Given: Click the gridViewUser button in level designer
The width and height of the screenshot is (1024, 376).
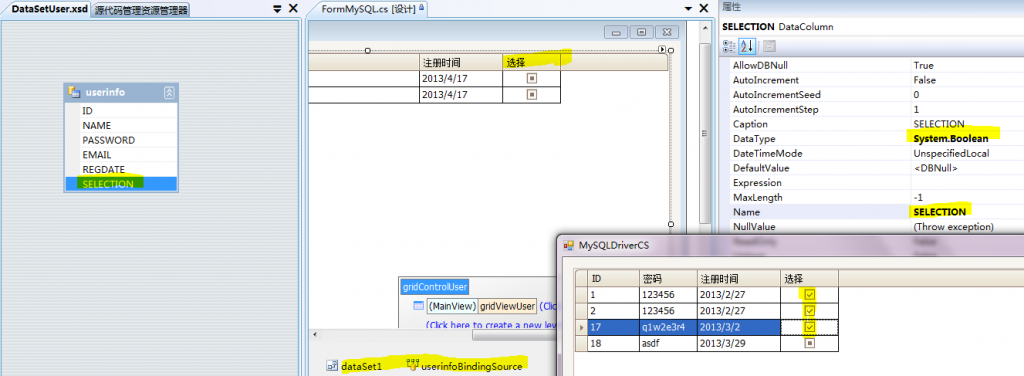Looking at the screenshot, I should [x=507, y=306].
